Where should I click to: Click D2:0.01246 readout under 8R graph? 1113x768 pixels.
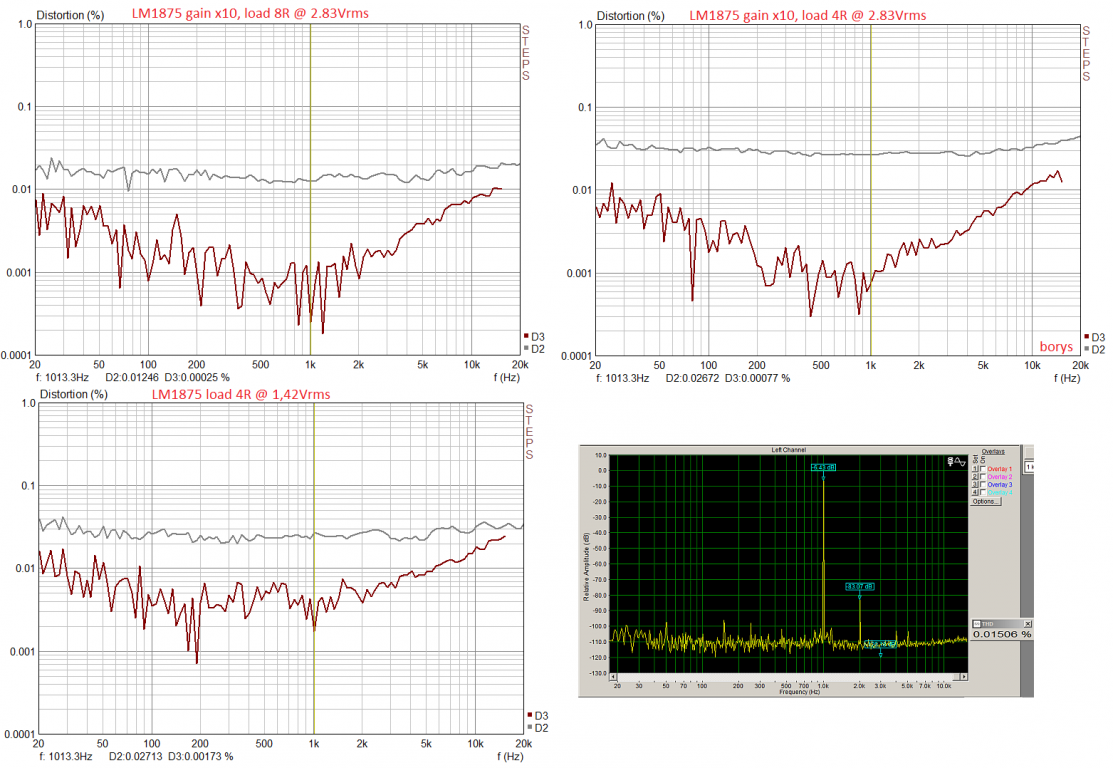click(132, 378)
